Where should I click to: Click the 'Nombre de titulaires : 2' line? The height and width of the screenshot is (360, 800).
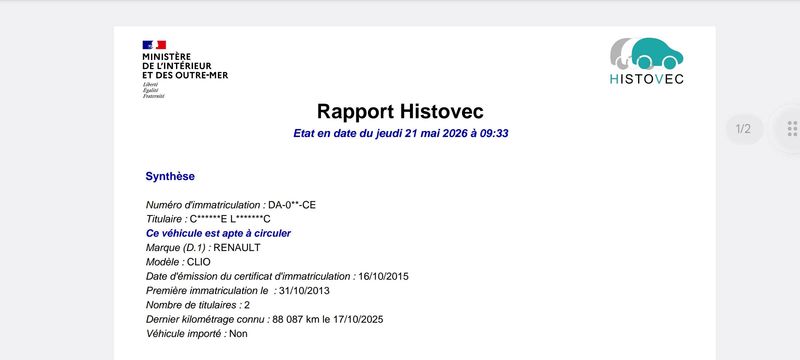click(x=198, y=305)
